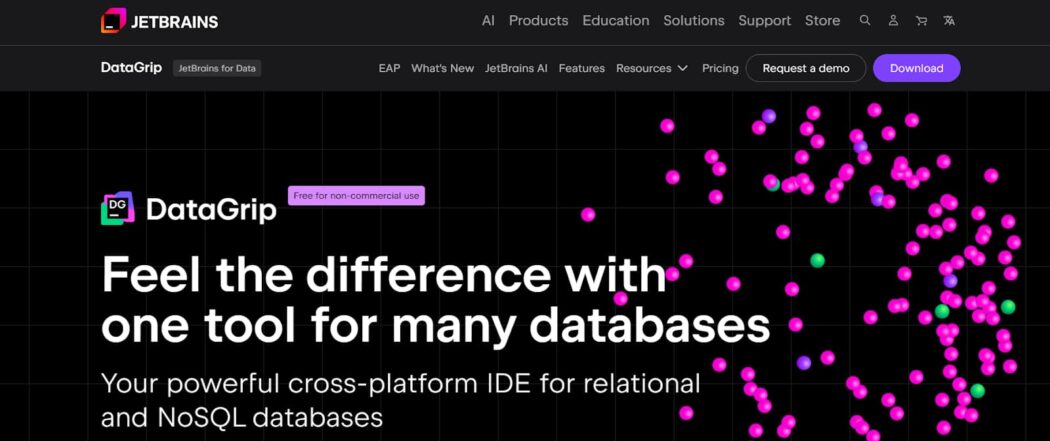Screen dimensions: 1050x441
Task: Go to DataGrip product home link
Action: (131, 68)
